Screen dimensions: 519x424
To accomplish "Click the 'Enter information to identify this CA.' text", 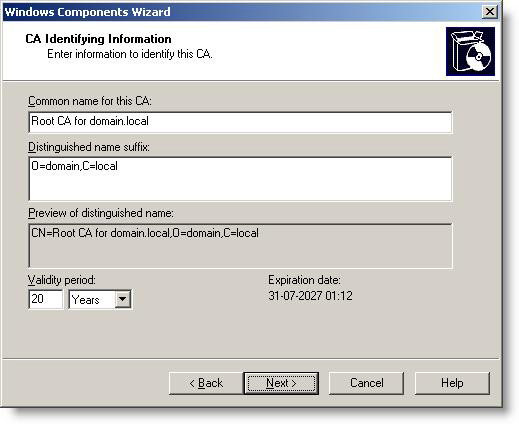I will pos(130,54).
